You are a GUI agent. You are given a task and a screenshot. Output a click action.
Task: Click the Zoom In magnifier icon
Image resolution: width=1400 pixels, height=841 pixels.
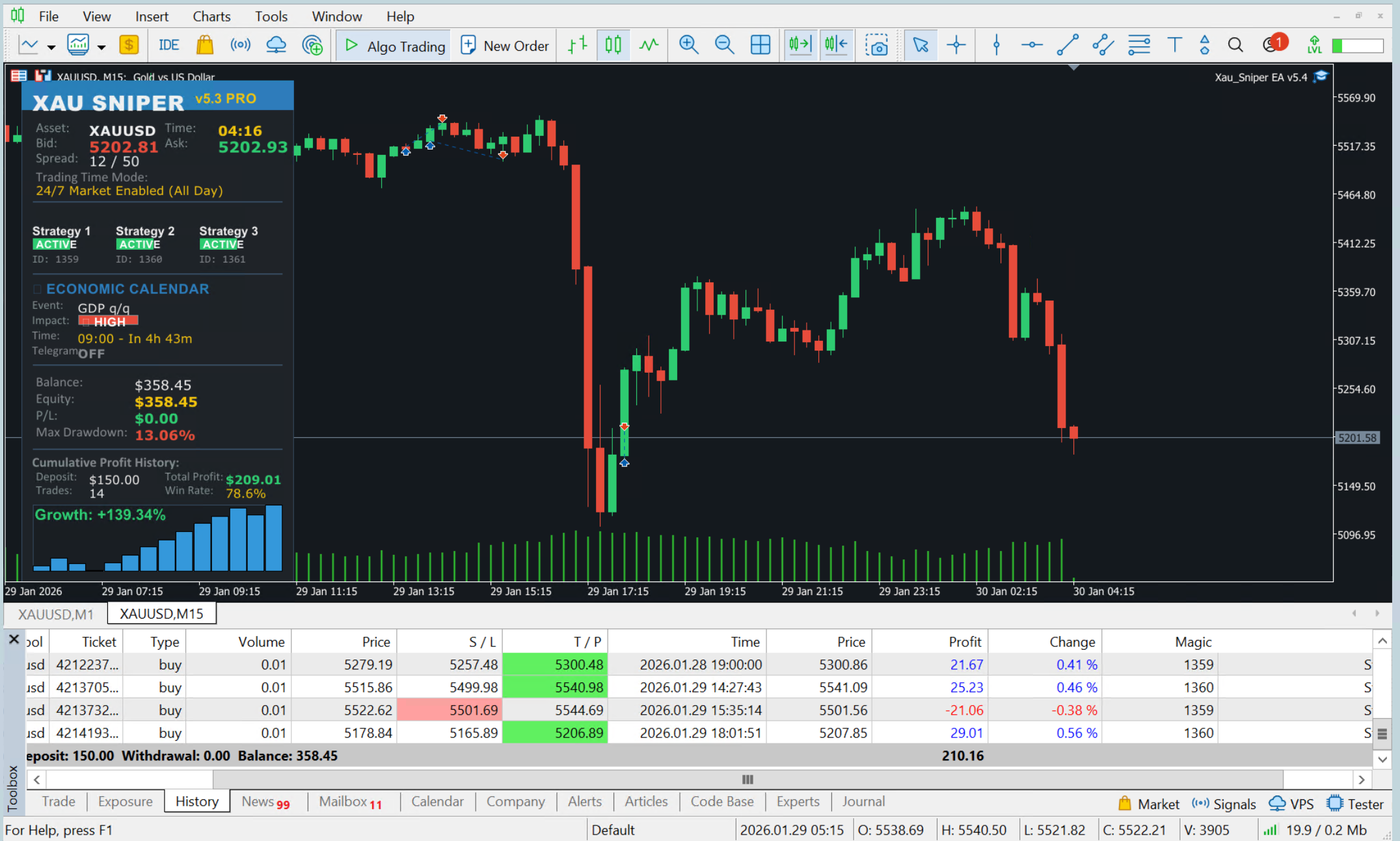[688, 45]
